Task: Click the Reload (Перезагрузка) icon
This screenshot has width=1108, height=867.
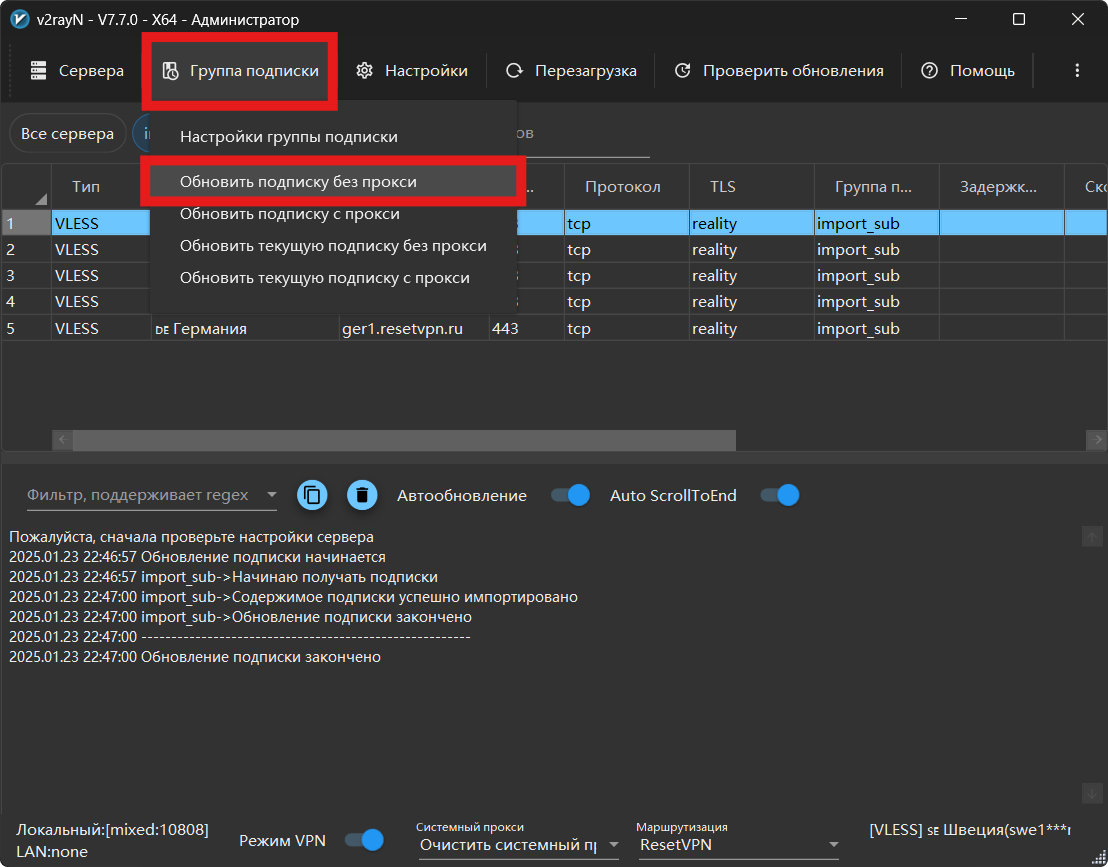Action: (x=515, y=71)
